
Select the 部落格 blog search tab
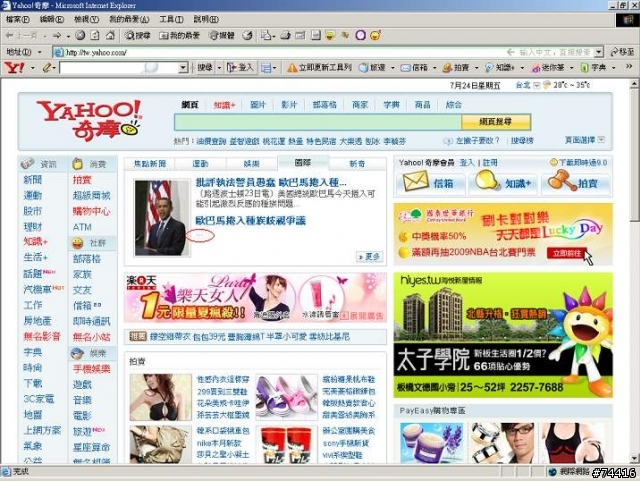coord(324,105)
